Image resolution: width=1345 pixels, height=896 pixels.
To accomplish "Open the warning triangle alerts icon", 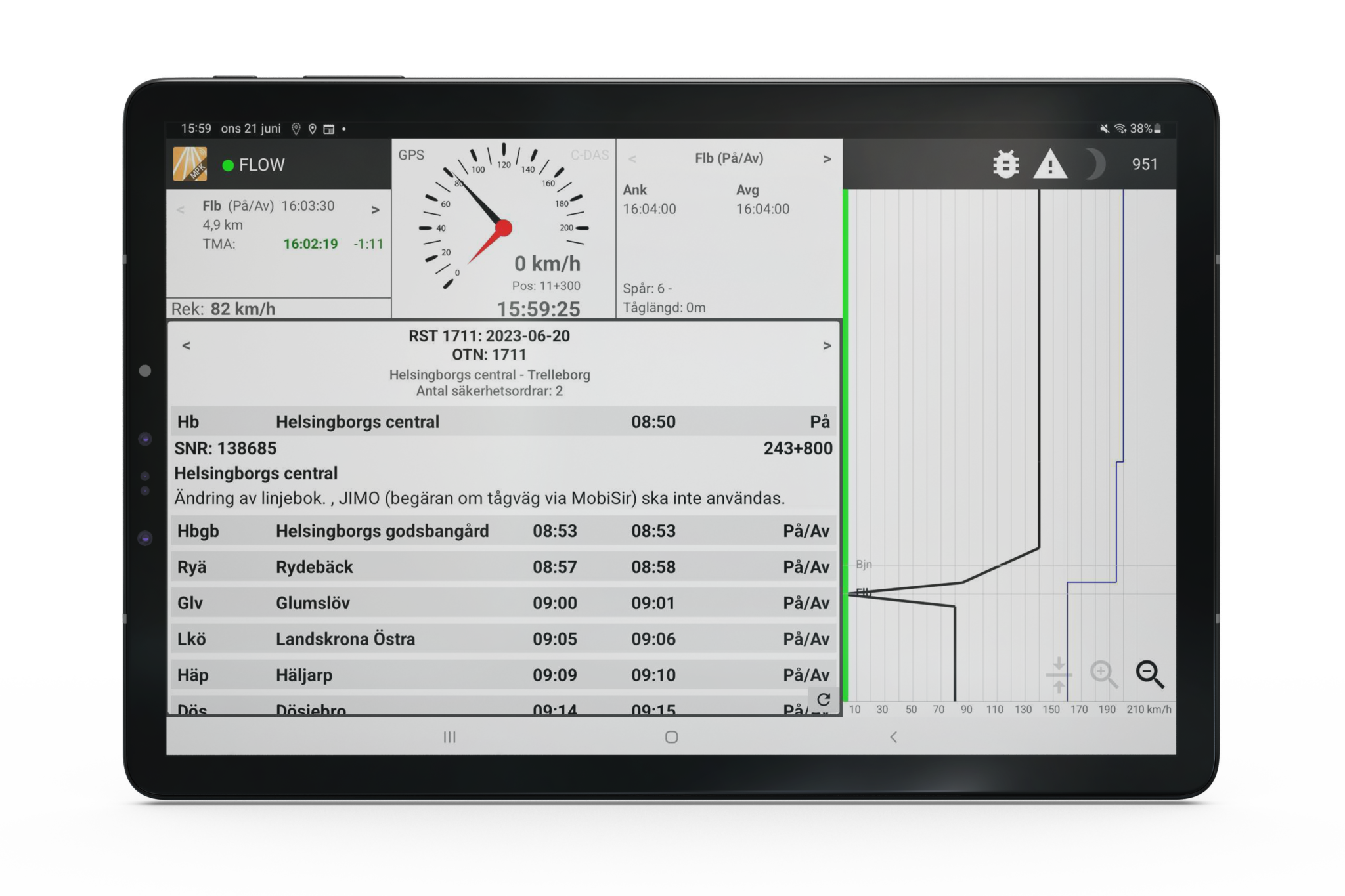I will 1051,163.
